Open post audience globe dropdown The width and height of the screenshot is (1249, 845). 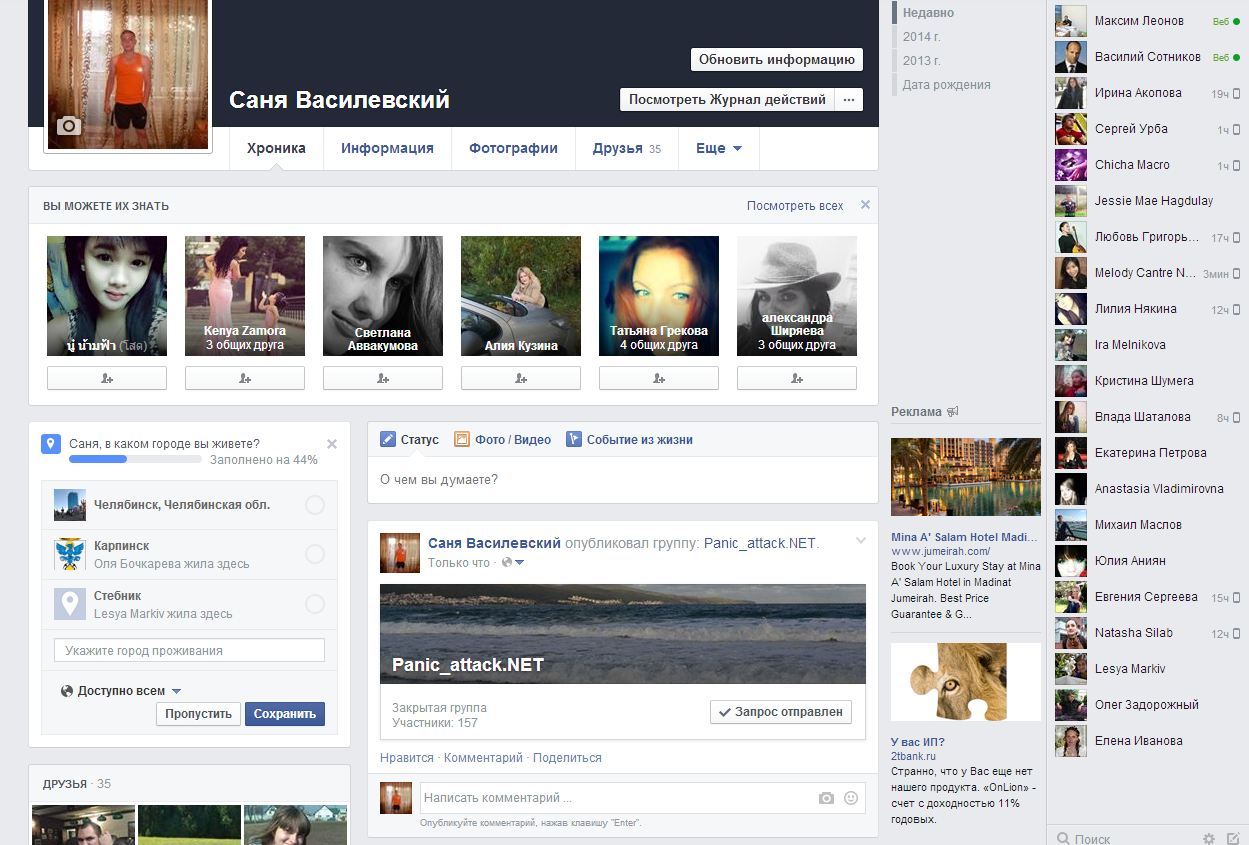(513, 563)
